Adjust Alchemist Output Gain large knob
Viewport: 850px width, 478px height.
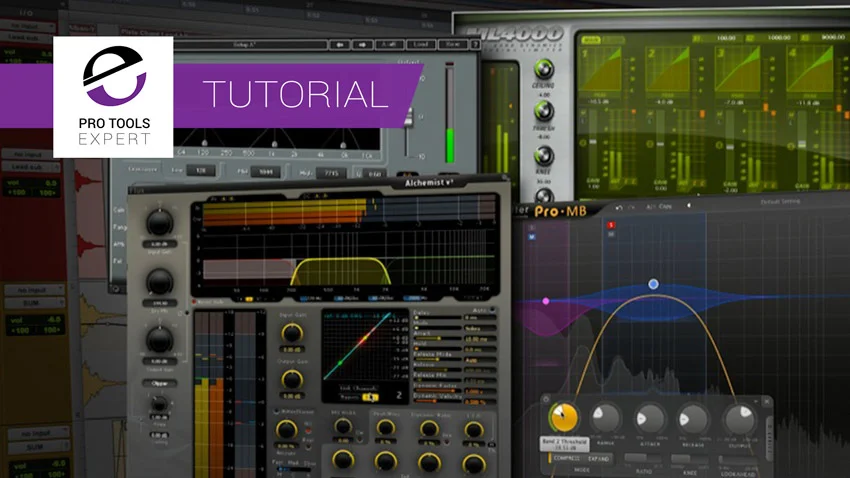coord(159,340)
